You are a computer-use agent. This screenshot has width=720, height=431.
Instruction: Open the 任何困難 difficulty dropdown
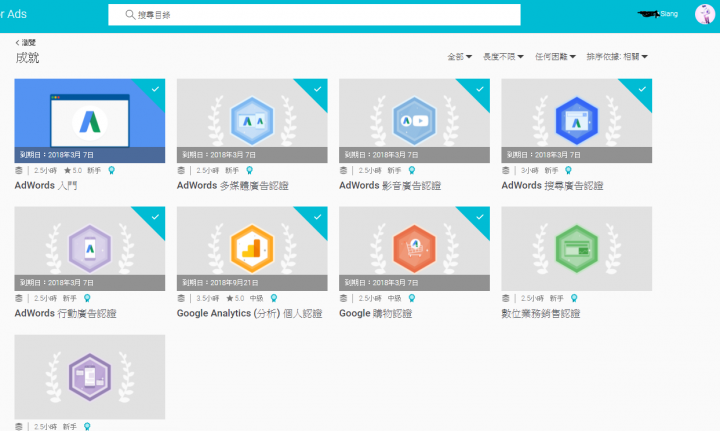[555, 56]
